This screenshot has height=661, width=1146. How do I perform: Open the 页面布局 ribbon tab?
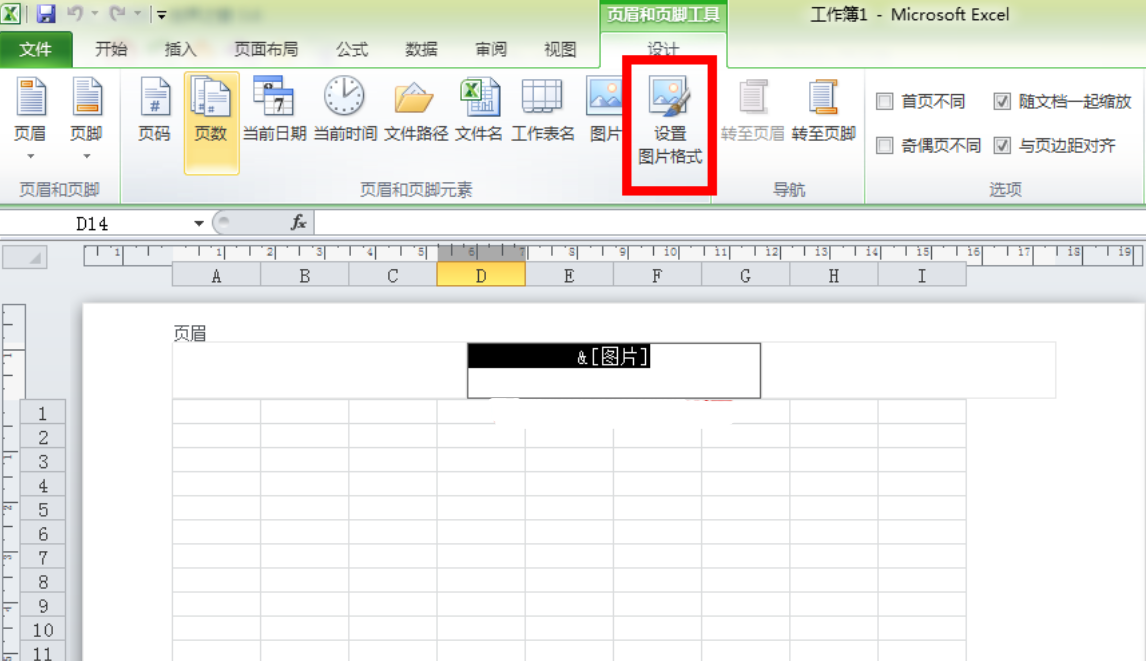coord(266,50)
